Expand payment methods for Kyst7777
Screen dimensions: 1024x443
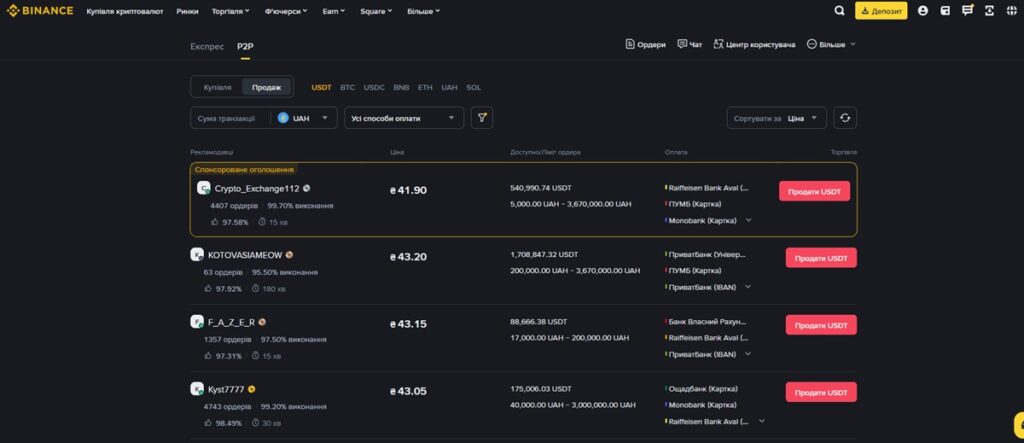(x=761, y=421)
